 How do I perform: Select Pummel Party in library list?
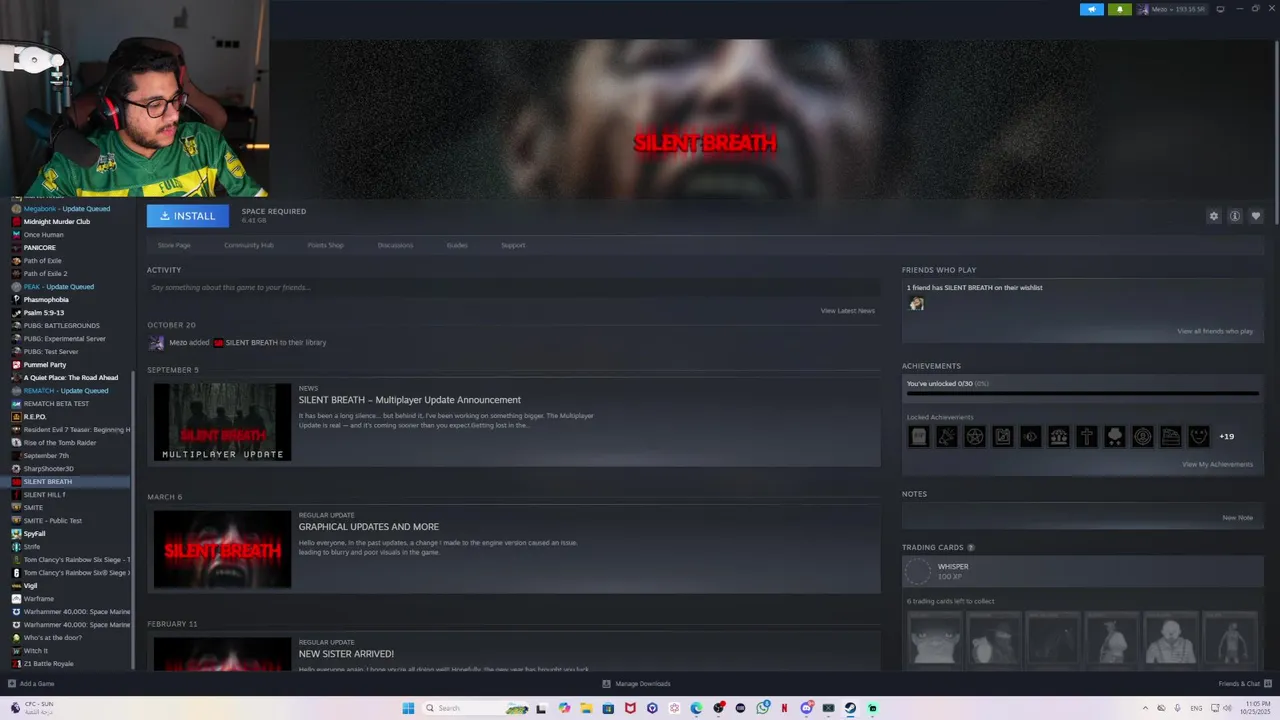(x=45, y=365)
